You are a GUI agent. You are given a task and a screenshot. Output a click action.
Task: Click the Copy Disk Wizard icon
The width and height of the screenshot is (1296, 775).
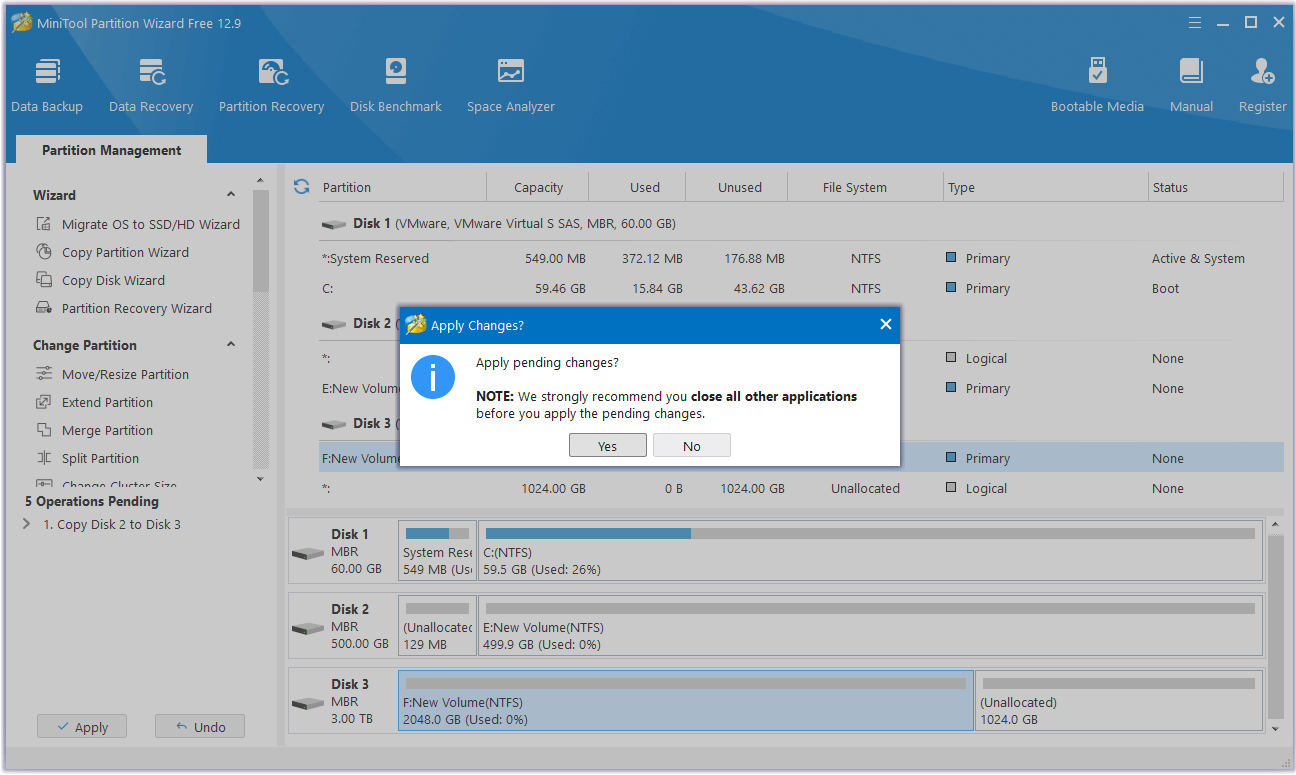click(x=44, y=280)
